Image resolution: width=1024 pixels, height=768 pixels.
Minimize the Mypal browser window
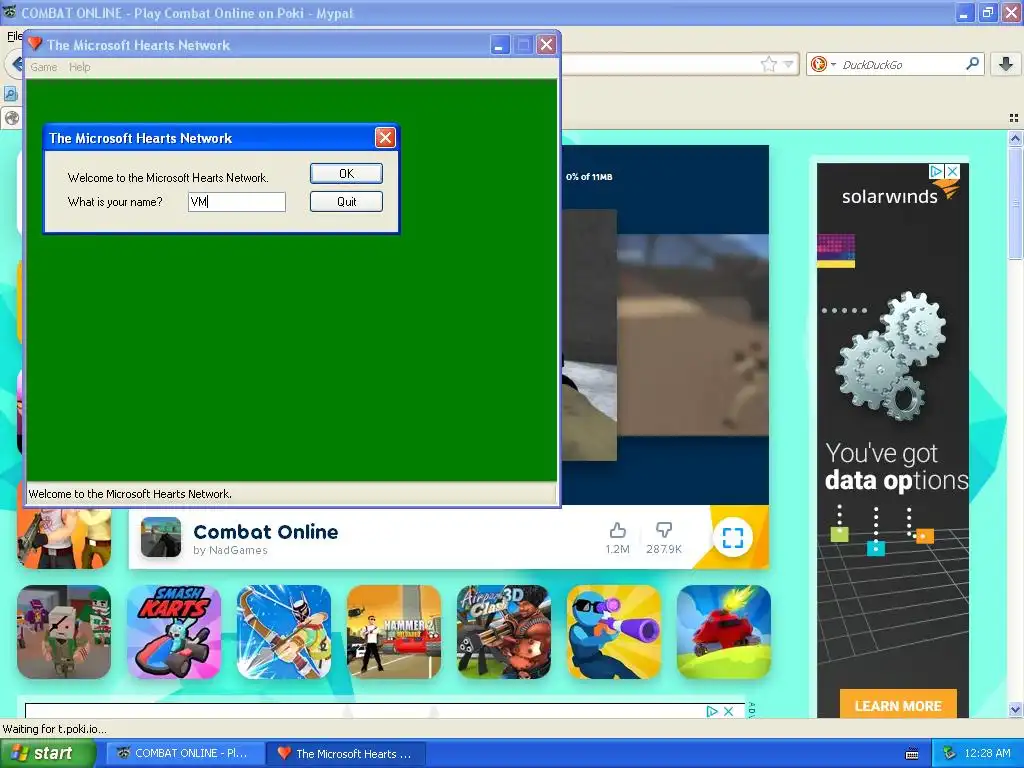964,12
